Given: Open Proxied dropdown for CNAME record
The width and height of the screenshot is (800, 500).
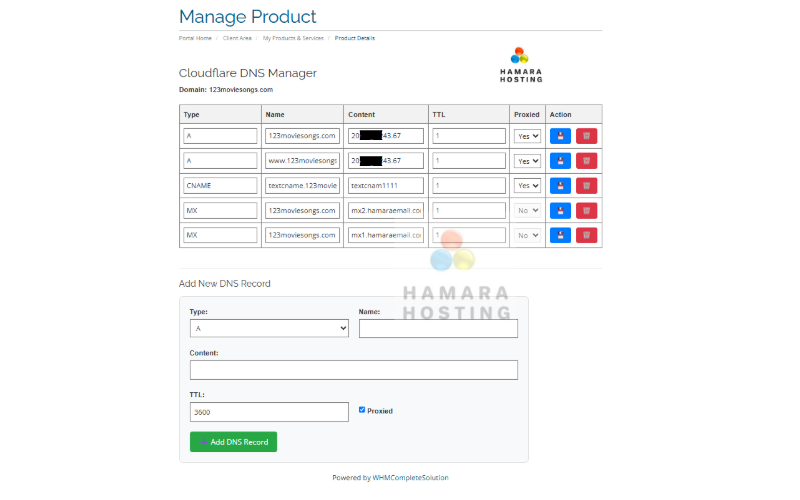Looking at the screenshot, I should click(527, 186).
